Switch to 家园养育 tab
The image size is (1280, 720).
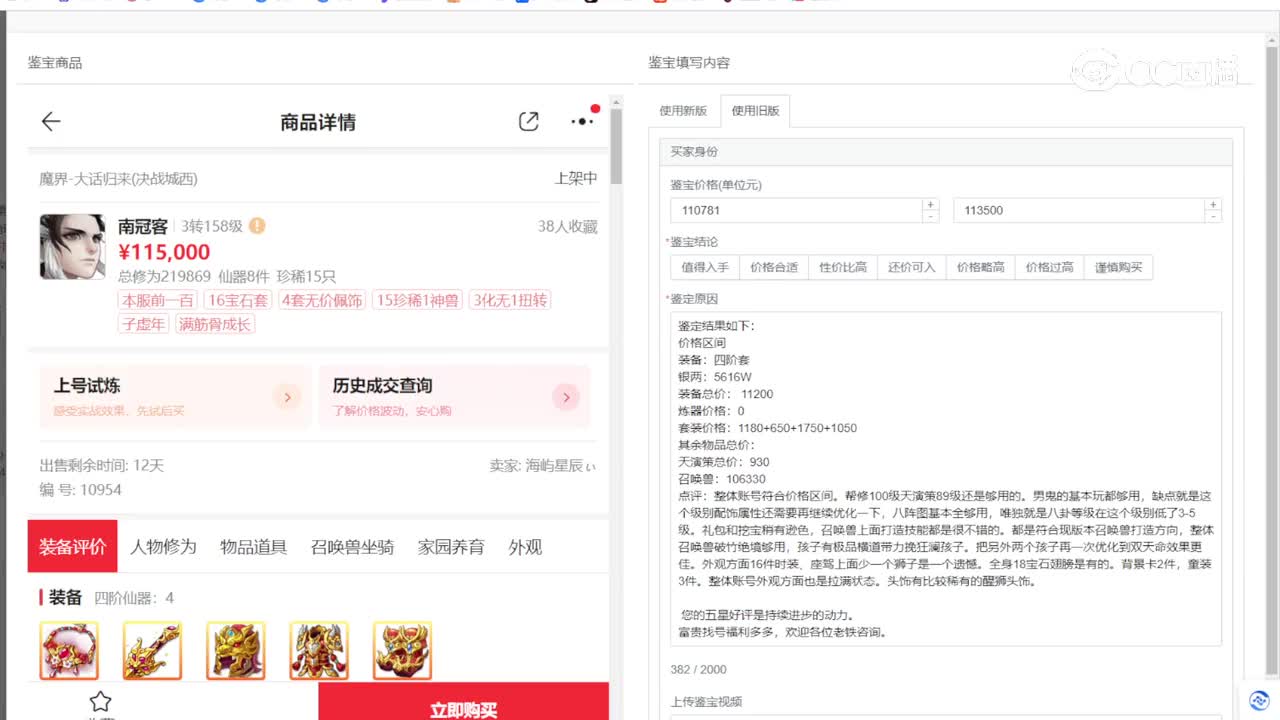[451, 547]
